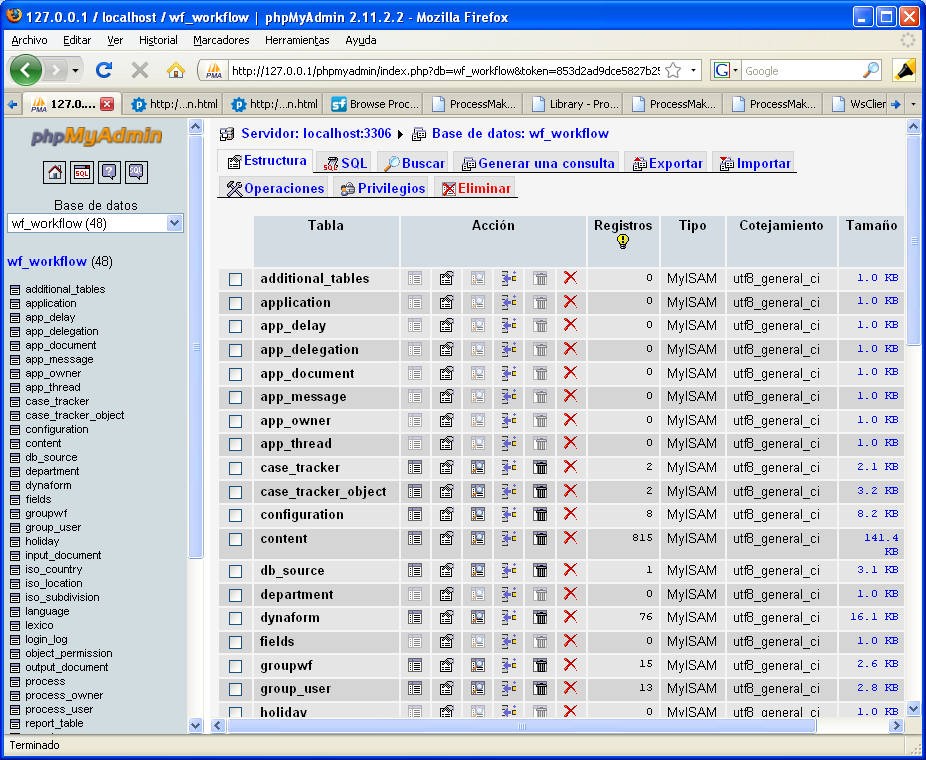Click the Servidor: localhost:3306 breadcrumb link
Image resolution: width=926 pixels, height=760 pixels.
[x=314, y=133]
